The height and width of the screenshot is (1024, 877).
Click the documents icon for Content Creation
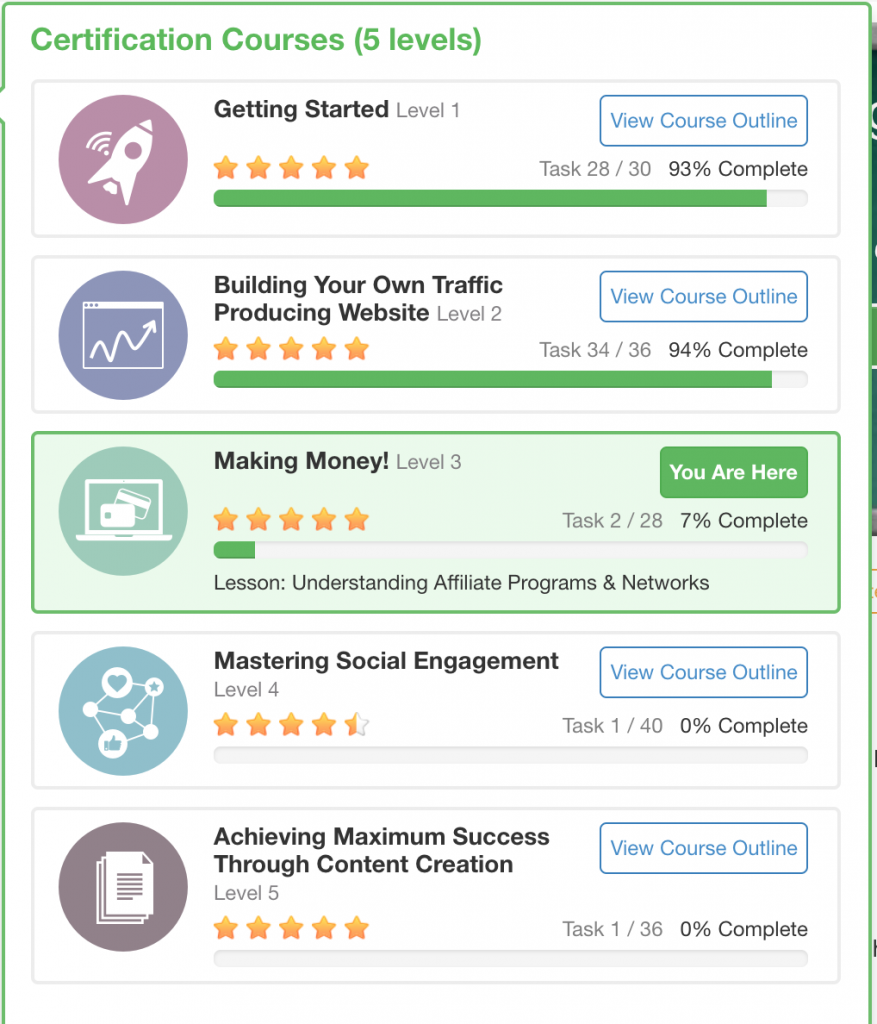tap(123, 887)
